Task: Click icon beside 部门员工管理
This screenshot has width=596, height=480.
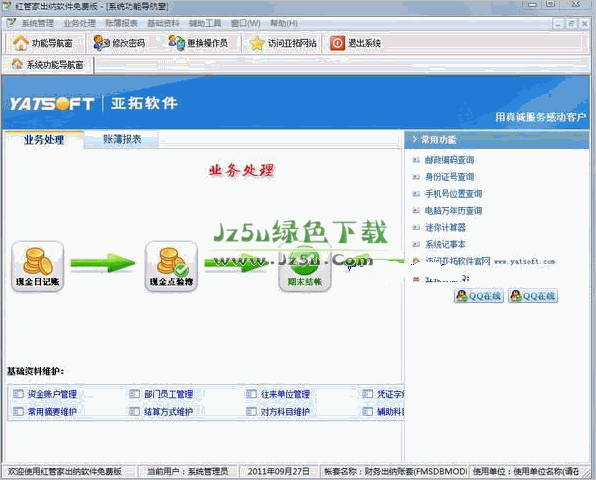Action: [135, 394]
